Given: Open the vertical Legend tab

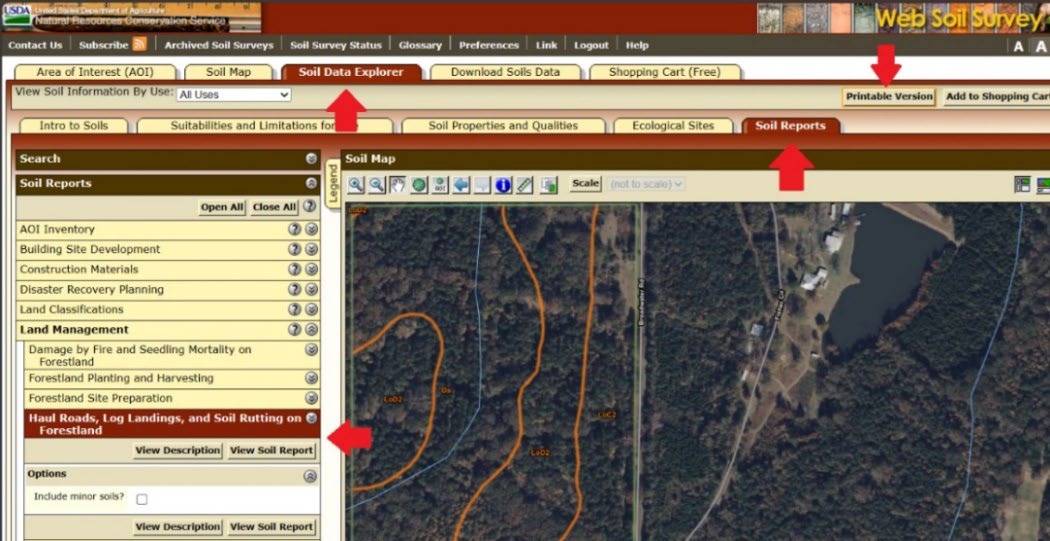Looking at the screenshot, I should [332, 183].
